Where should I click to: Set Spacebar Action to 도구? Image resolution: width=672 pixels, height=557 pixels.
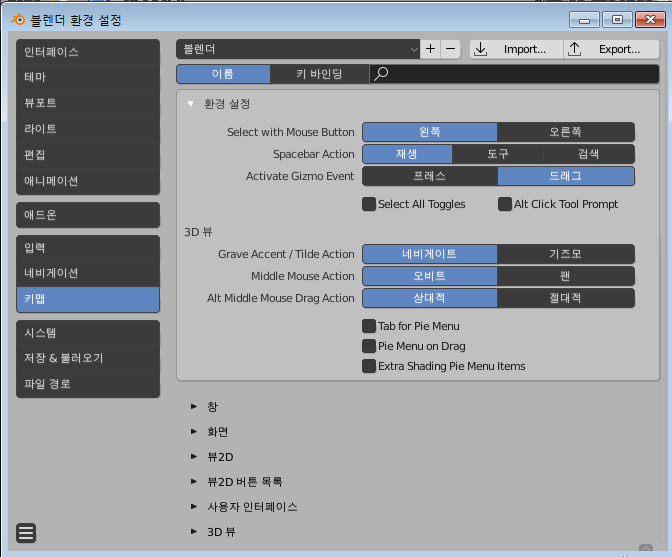498,154
